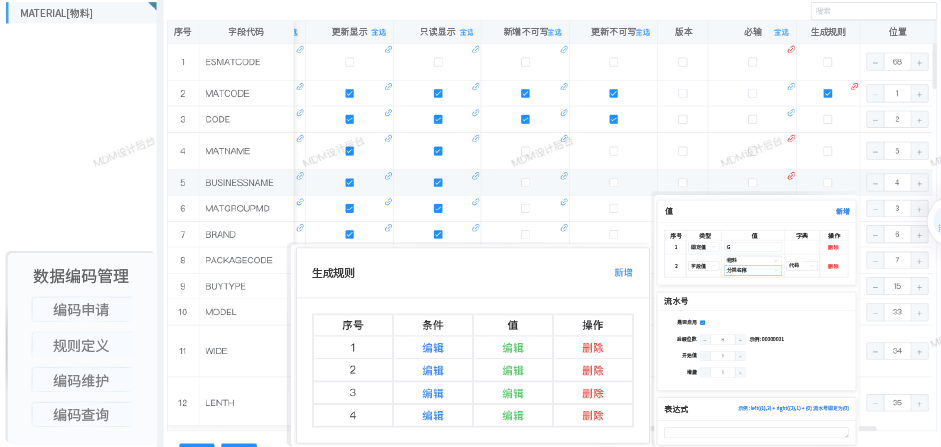Click 删除 for rule row 3
Viewport: 941px width, 447px height.
click(592, 393)
